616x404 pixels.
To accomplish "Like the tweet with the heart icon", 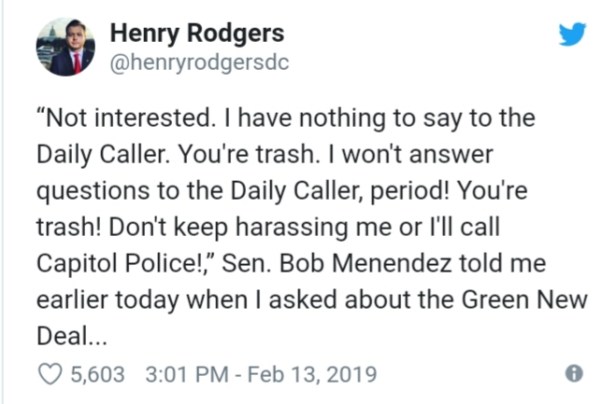I will (x=49, y=374).
